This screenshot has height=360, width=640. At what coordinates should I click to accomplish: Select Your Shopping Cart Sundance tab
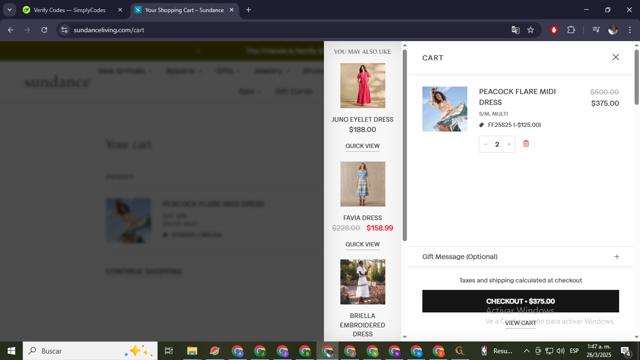[x=184, y=10]
